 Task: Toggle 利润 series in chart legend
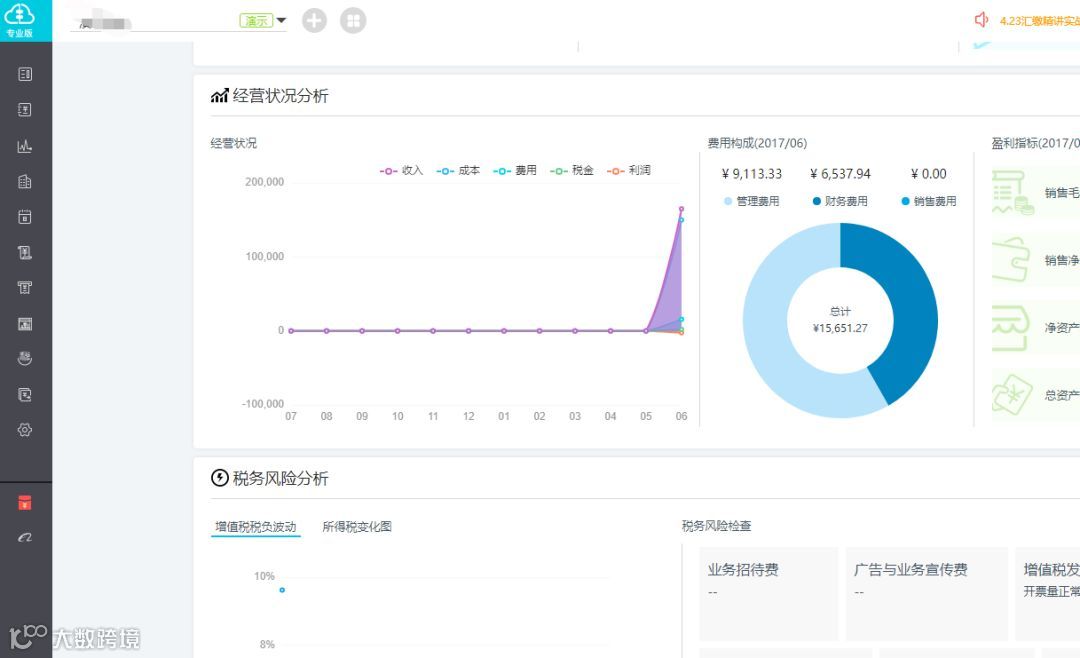click(628, 170)
